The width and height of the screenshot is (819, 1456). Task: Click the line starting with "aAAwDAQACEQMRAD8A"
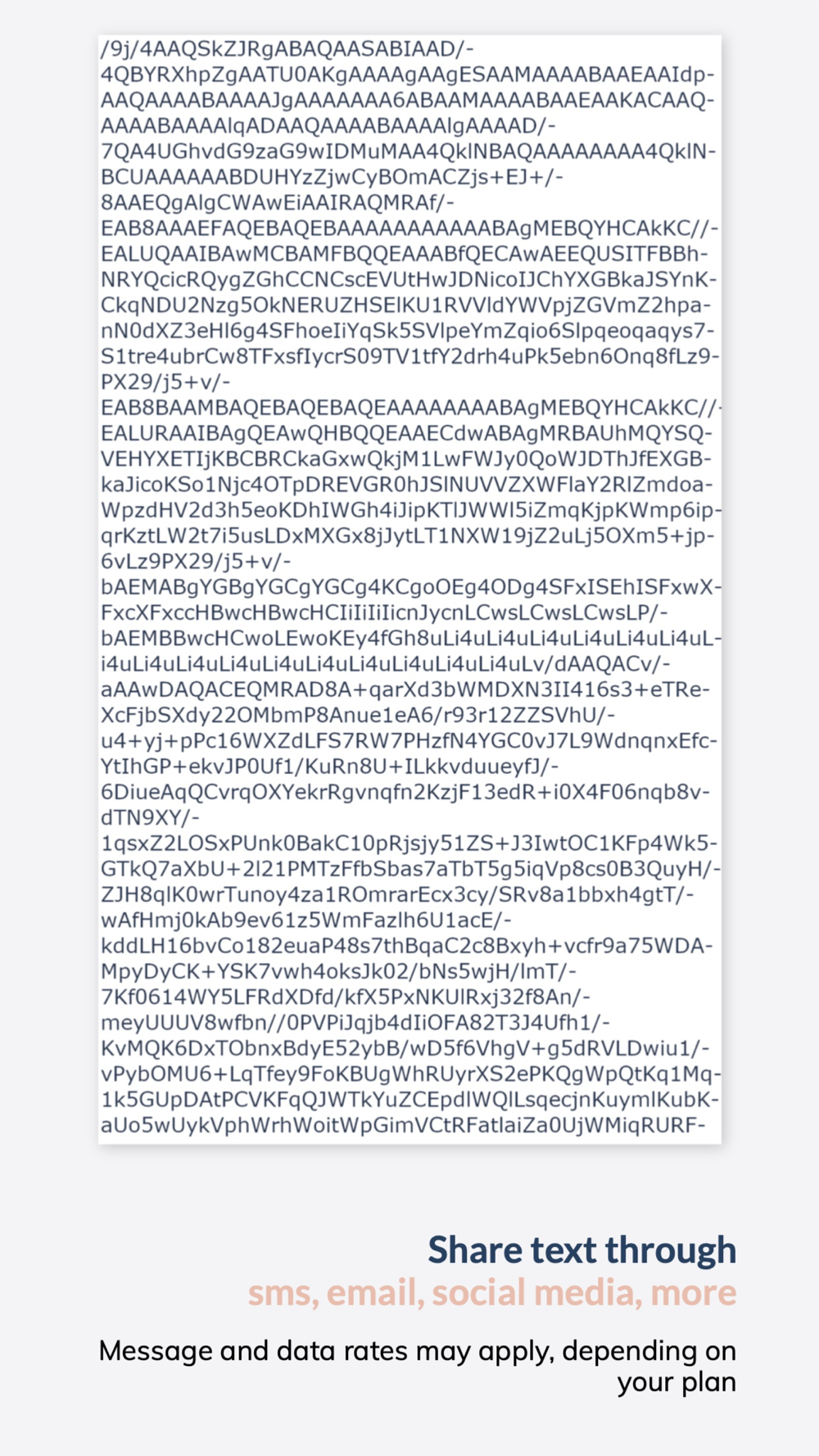[405, 690]
